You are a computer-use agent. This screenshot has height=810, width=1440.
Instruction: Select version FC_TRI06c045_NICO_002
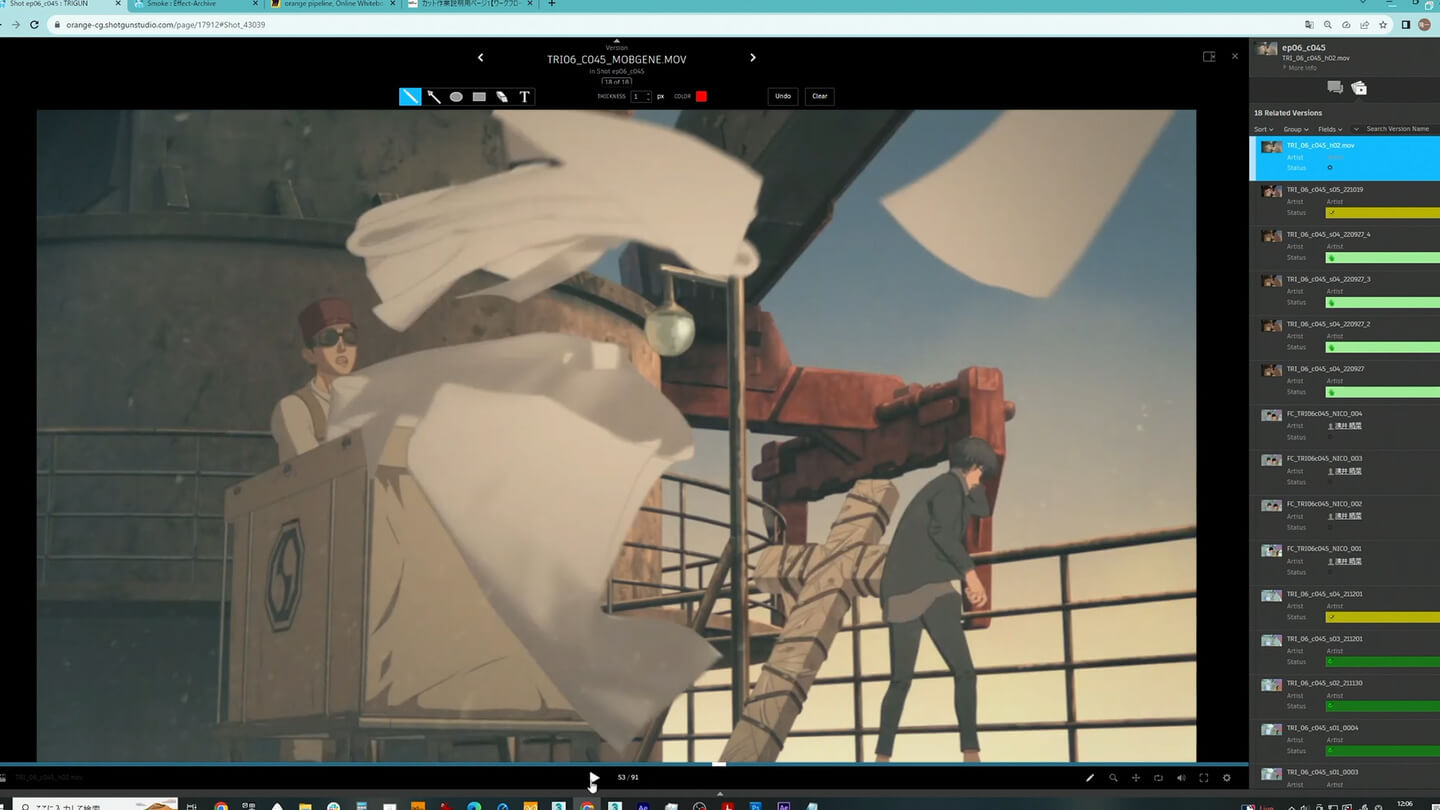(1344, 516)
